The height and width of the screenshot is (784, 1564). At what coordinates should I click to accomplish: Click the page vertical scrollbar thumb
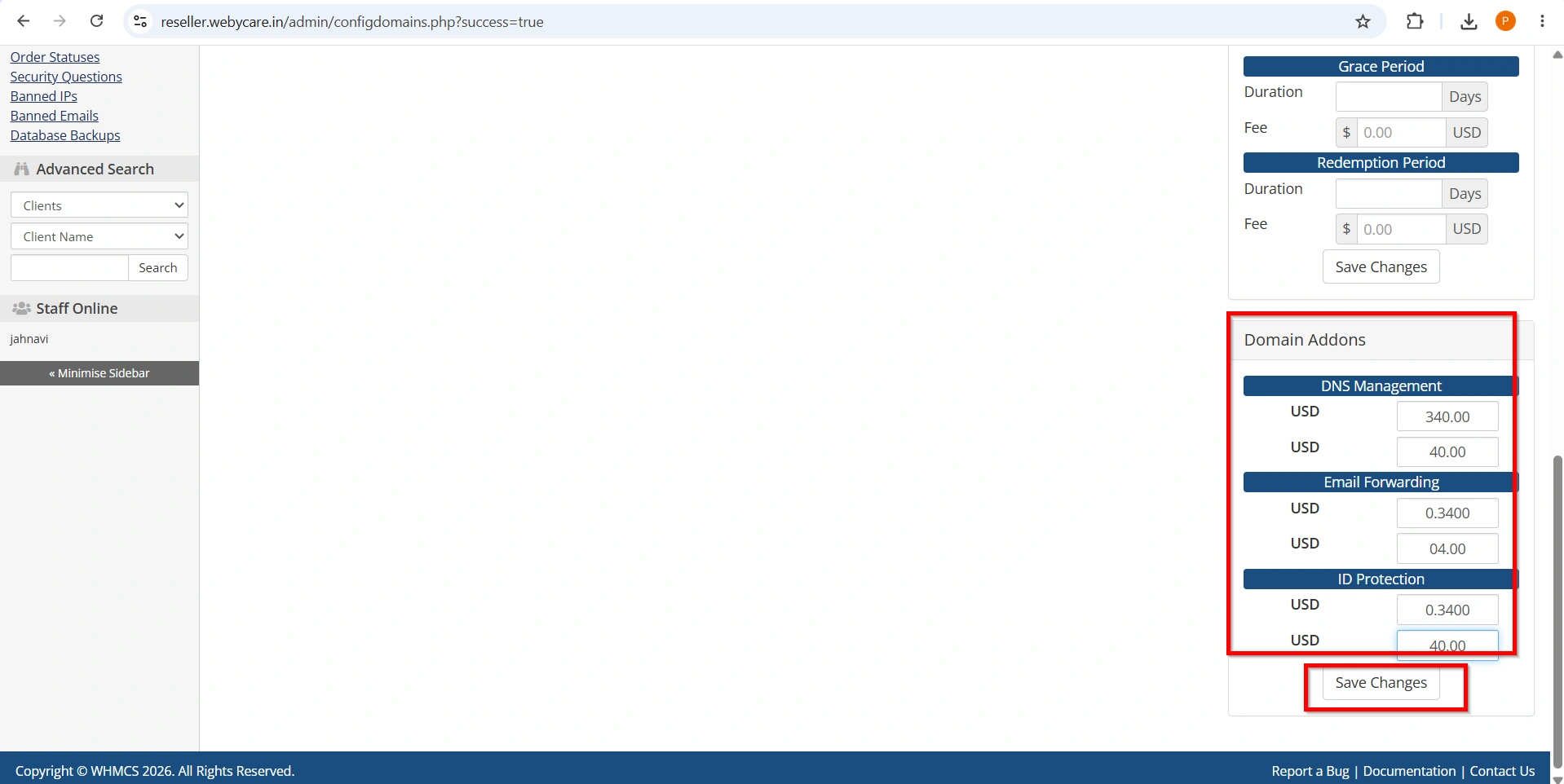[1557, 611]
